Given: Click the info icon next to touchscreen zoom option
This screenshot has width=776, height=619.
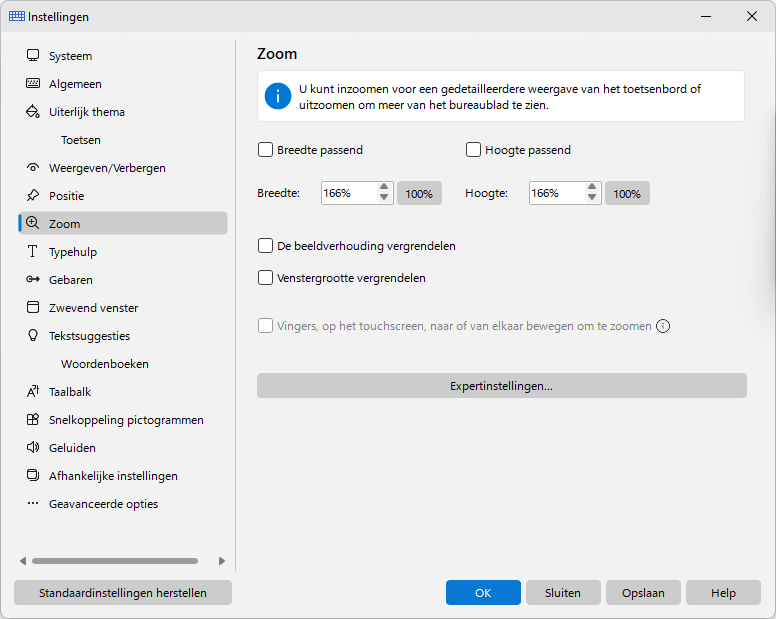Looking at the screenshot, I should (663, 326).
